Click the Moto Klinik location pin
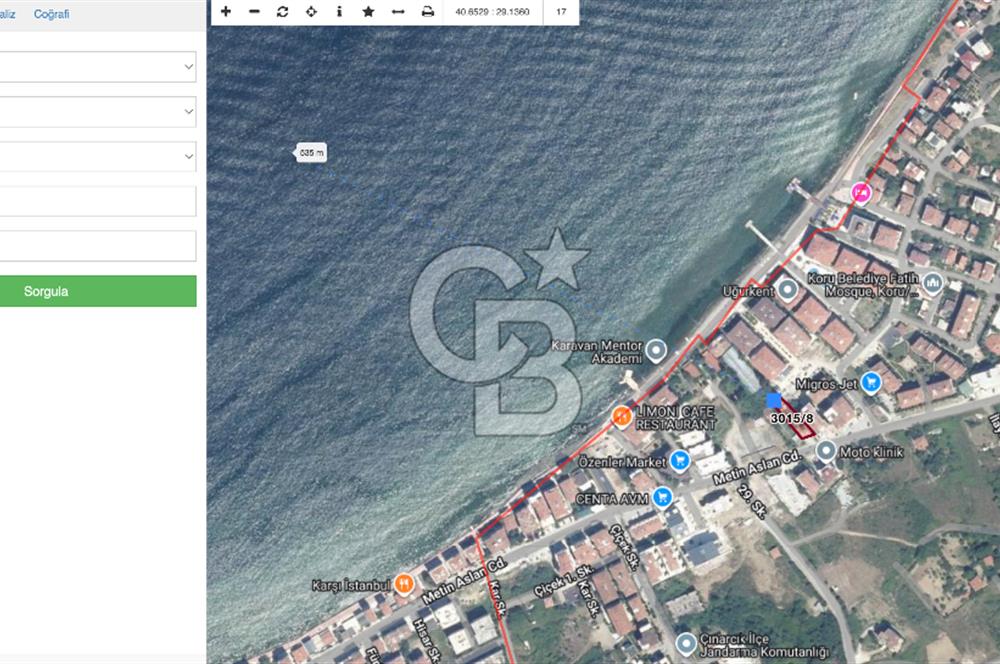1000x664 pixels. coord(826,450)
